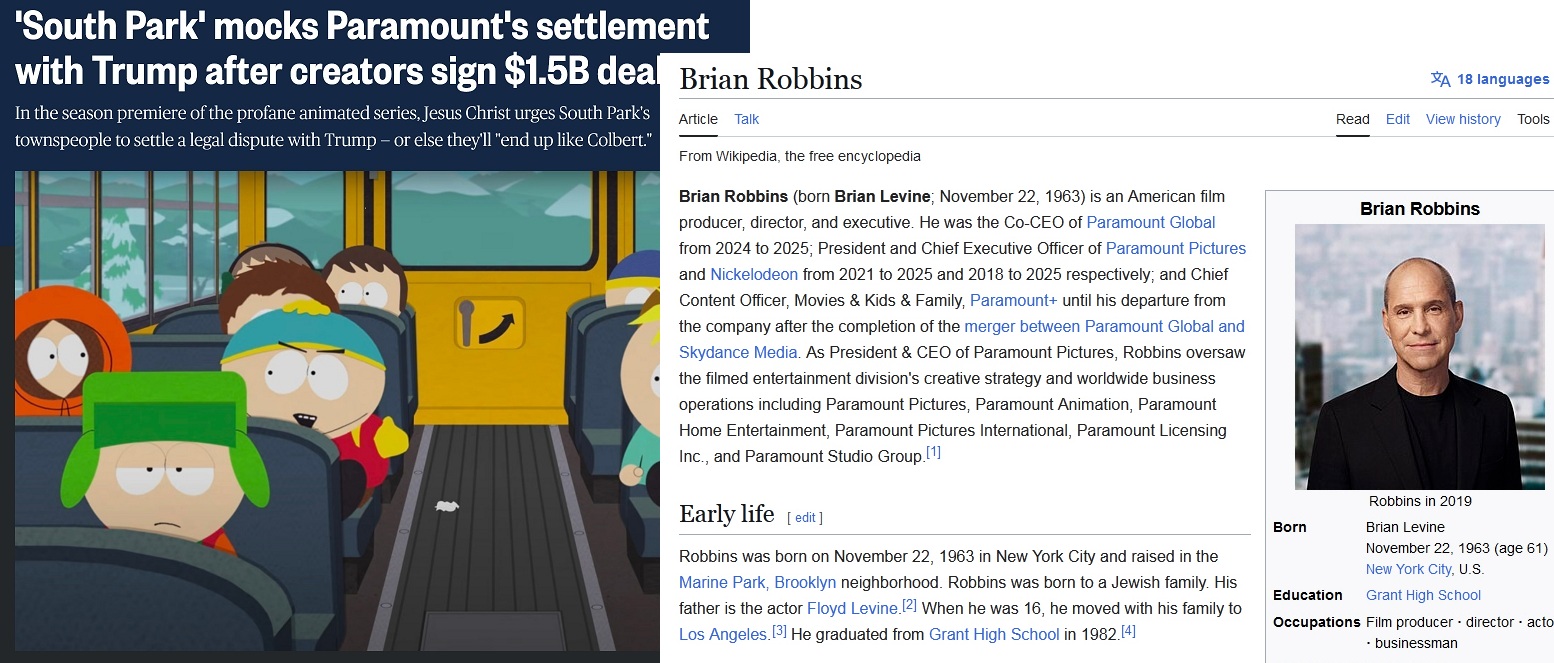Viewport: 1554px width, 663px height.
Task: Click the South Park bus image
Action: (330, 410)
